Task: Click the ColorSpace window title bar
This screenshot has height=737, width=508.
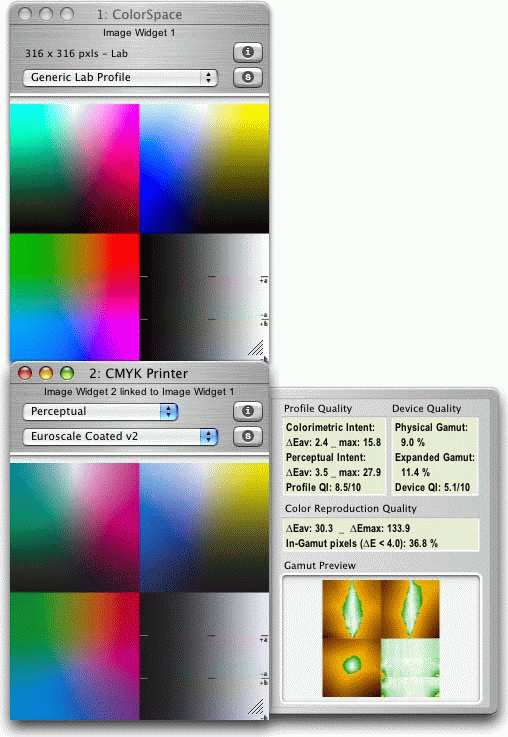Action: click(140, 15)
